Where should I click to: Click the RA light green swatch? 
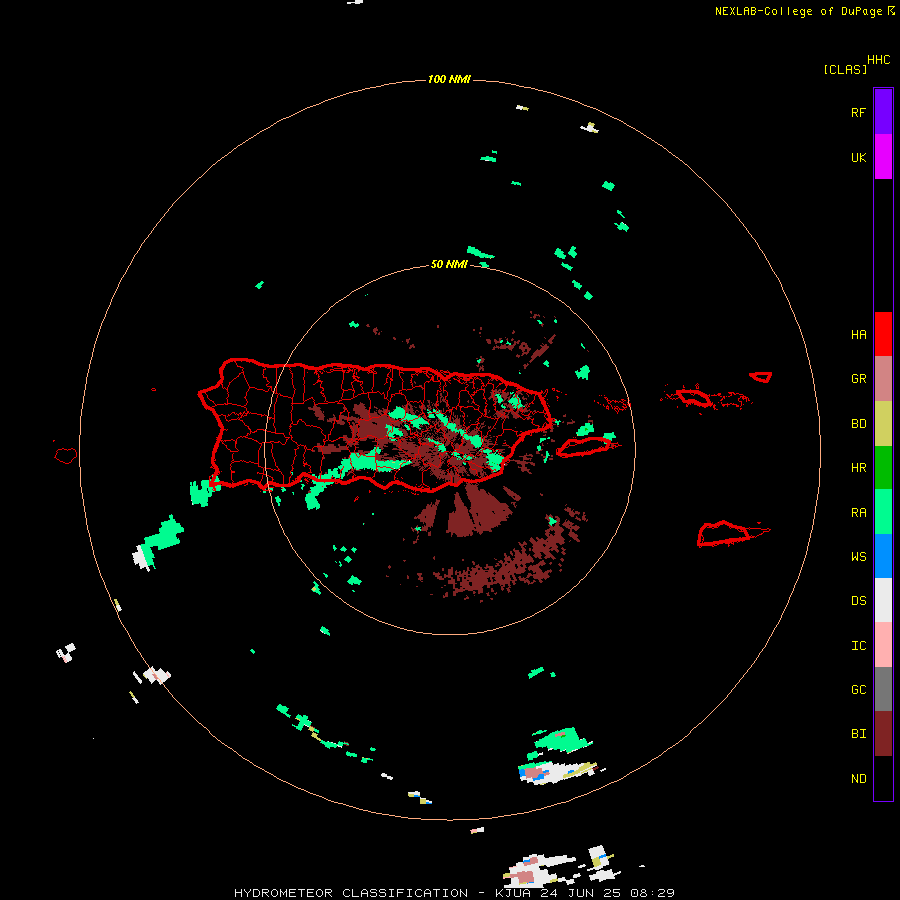coord(883,512)
